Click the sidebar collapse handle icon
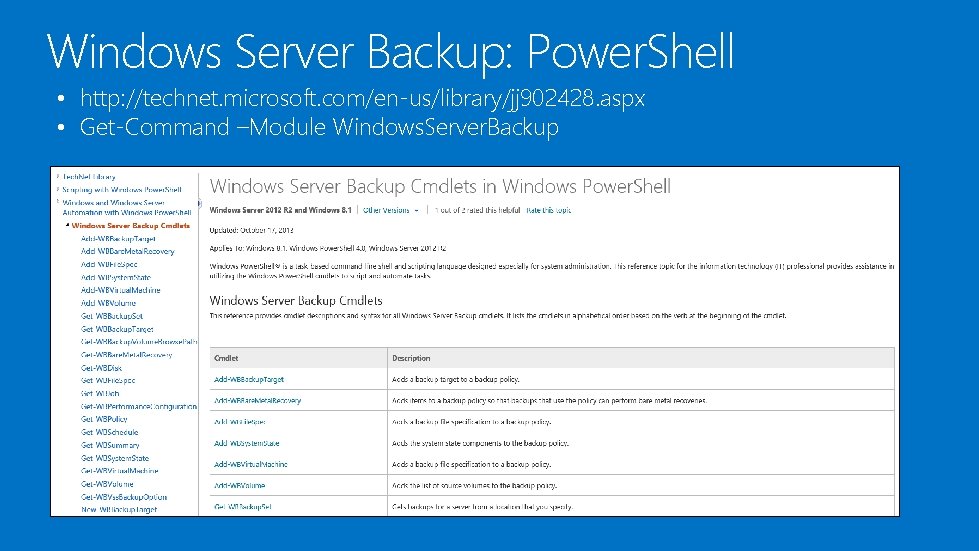This screenshot has width=979, height=551. click(199, 203)
